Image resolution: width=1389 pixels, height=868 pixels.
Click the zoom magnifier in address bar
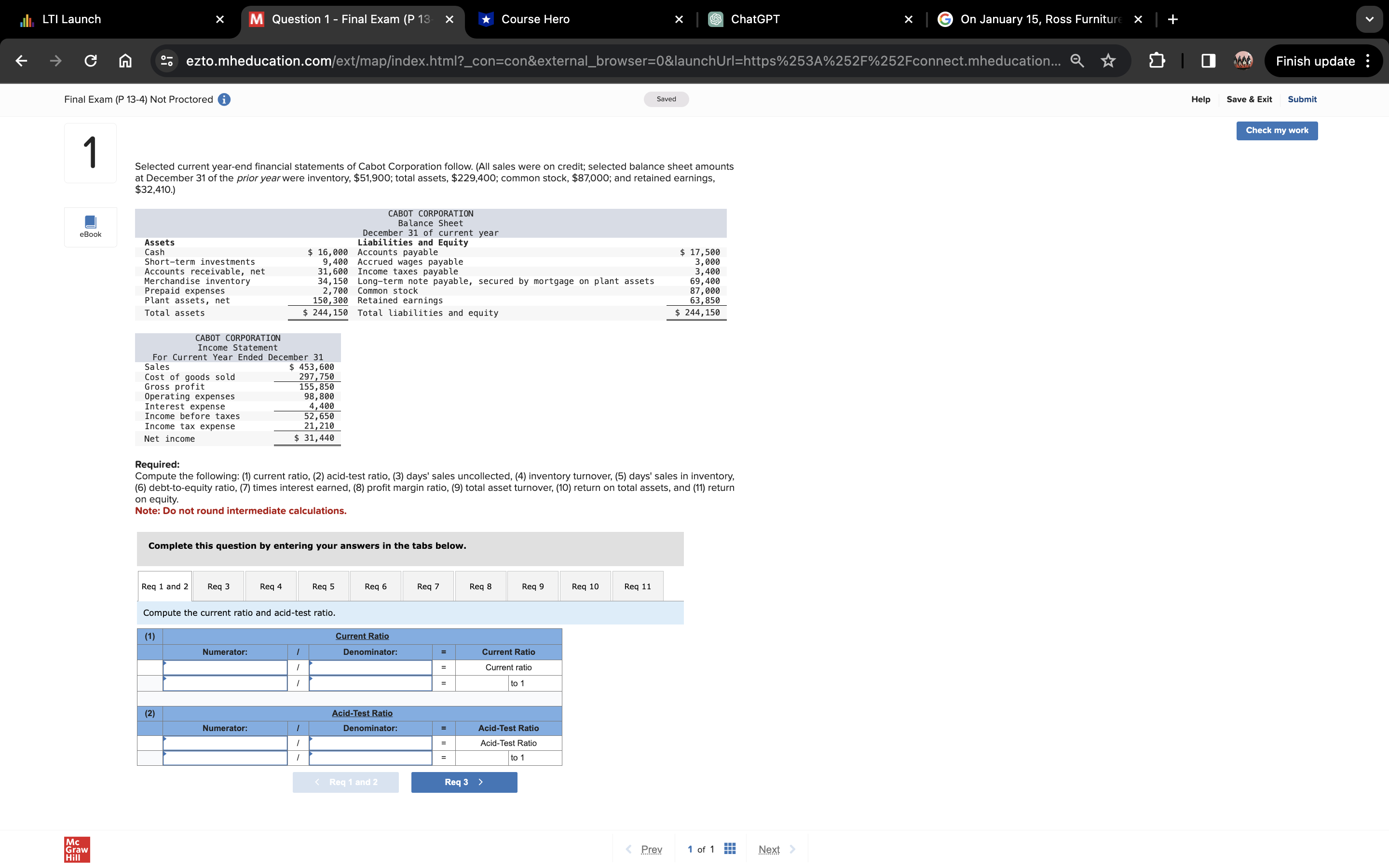coord(1077,61)
